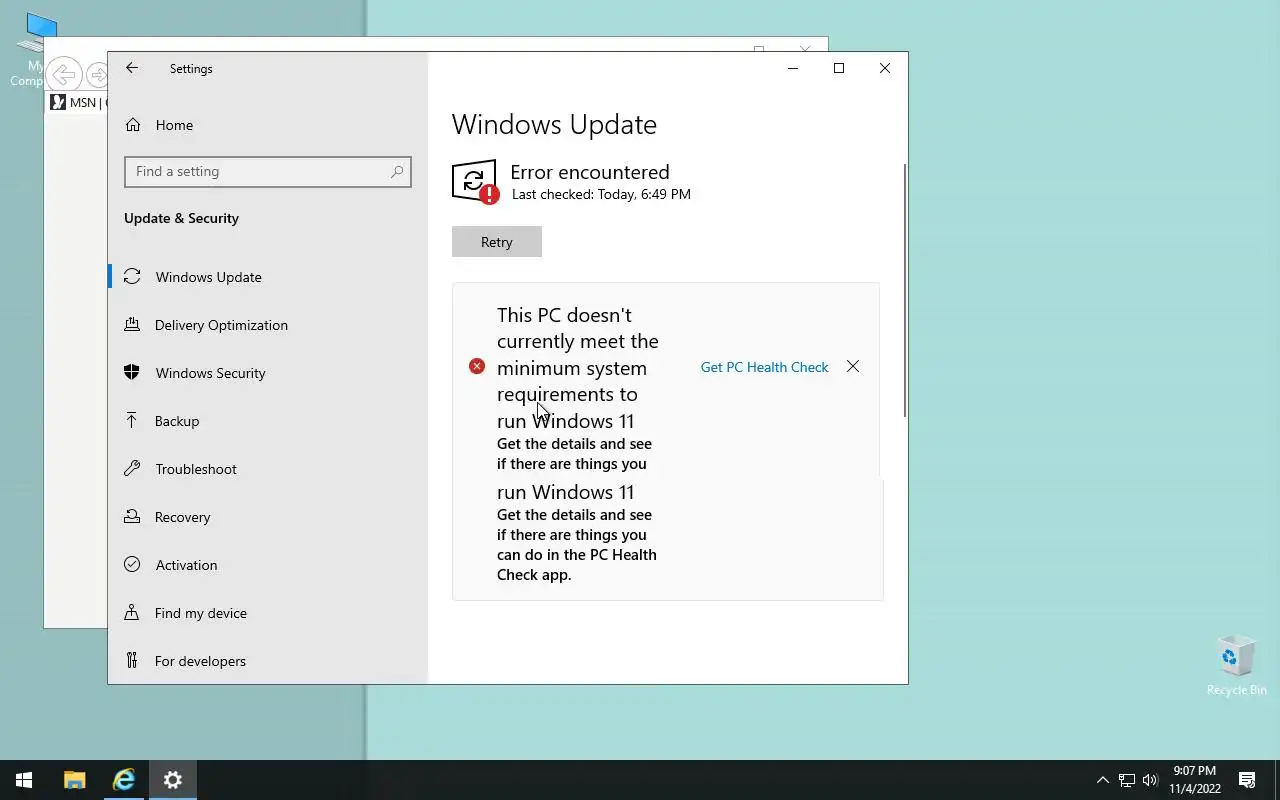Show hidden system tray icons

(x=1103, y=780)
